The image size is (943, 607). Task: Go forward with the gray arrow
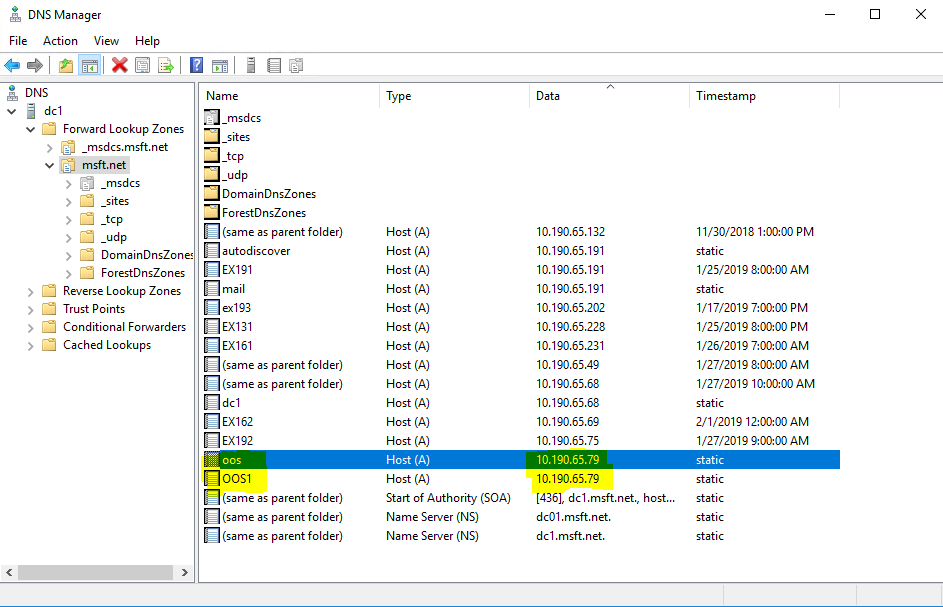[35, 65]
